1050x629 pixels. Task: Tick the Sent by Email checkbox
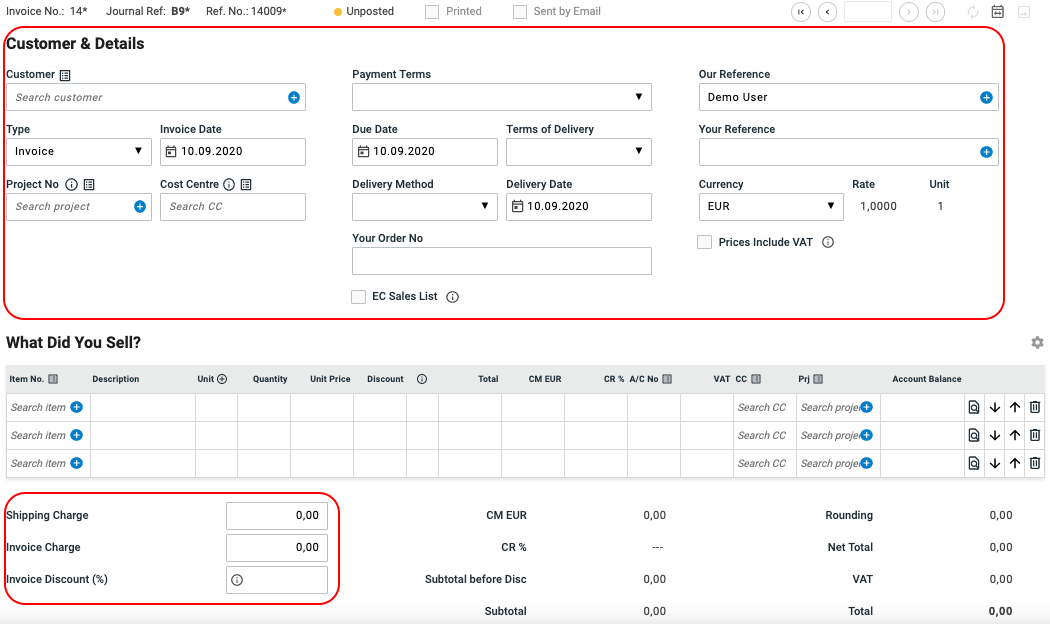click(520, 12)
